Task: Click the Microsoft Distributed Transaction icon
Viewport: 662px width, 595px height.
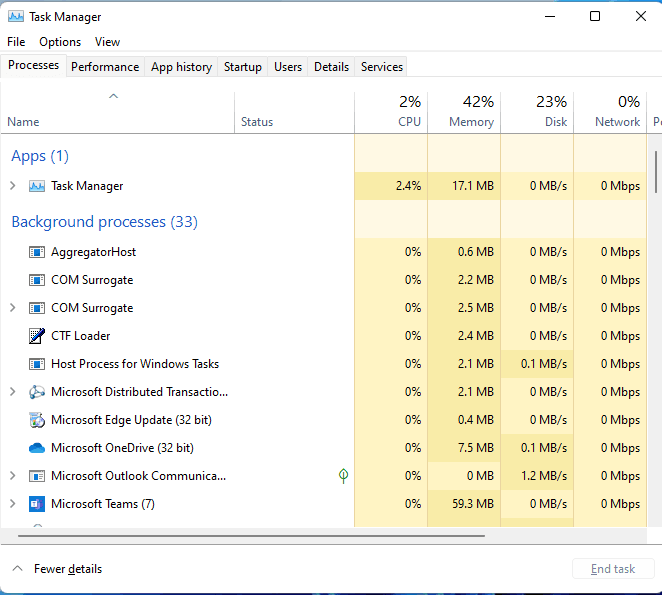Action: click(x=37, y=392)
